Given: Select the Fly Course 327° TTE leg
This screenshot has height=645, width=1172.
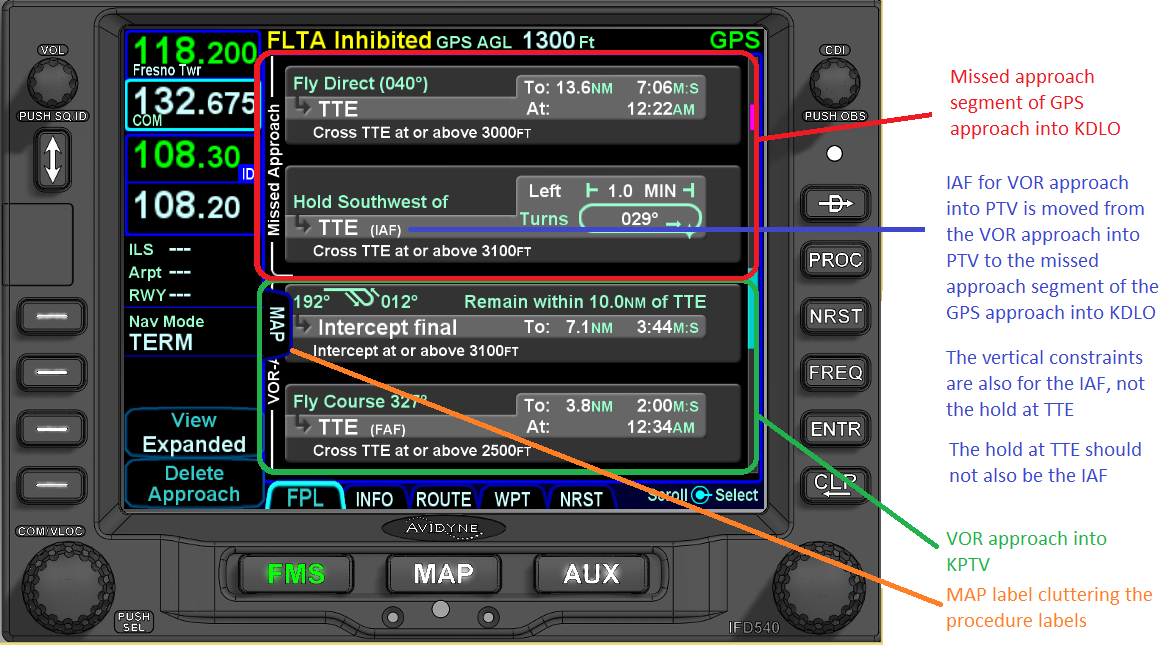Looking at the screenshot, I should tap(513, 425).
